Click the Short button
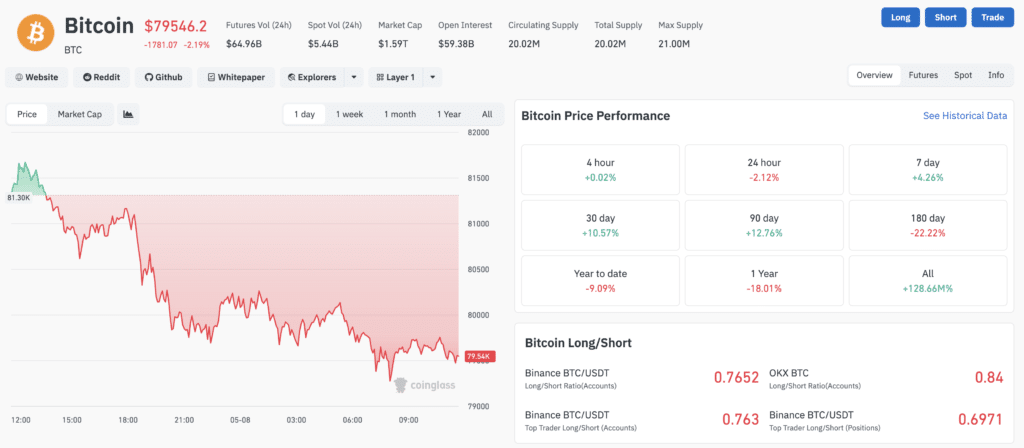This screenshot has height=448, width=1024. coord(946,18)
